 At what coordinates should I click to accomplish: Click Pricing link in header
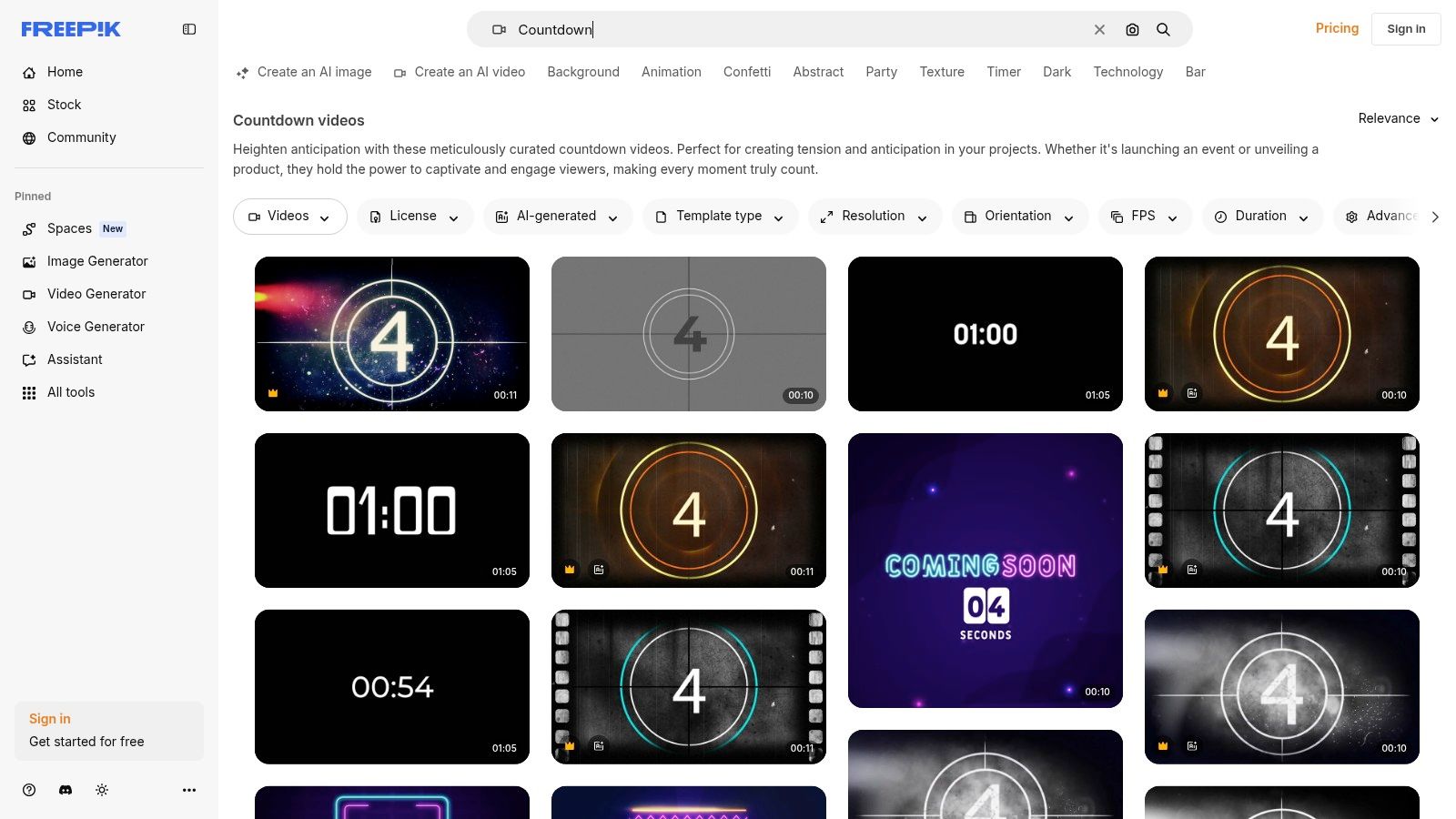coord(1337,28)
